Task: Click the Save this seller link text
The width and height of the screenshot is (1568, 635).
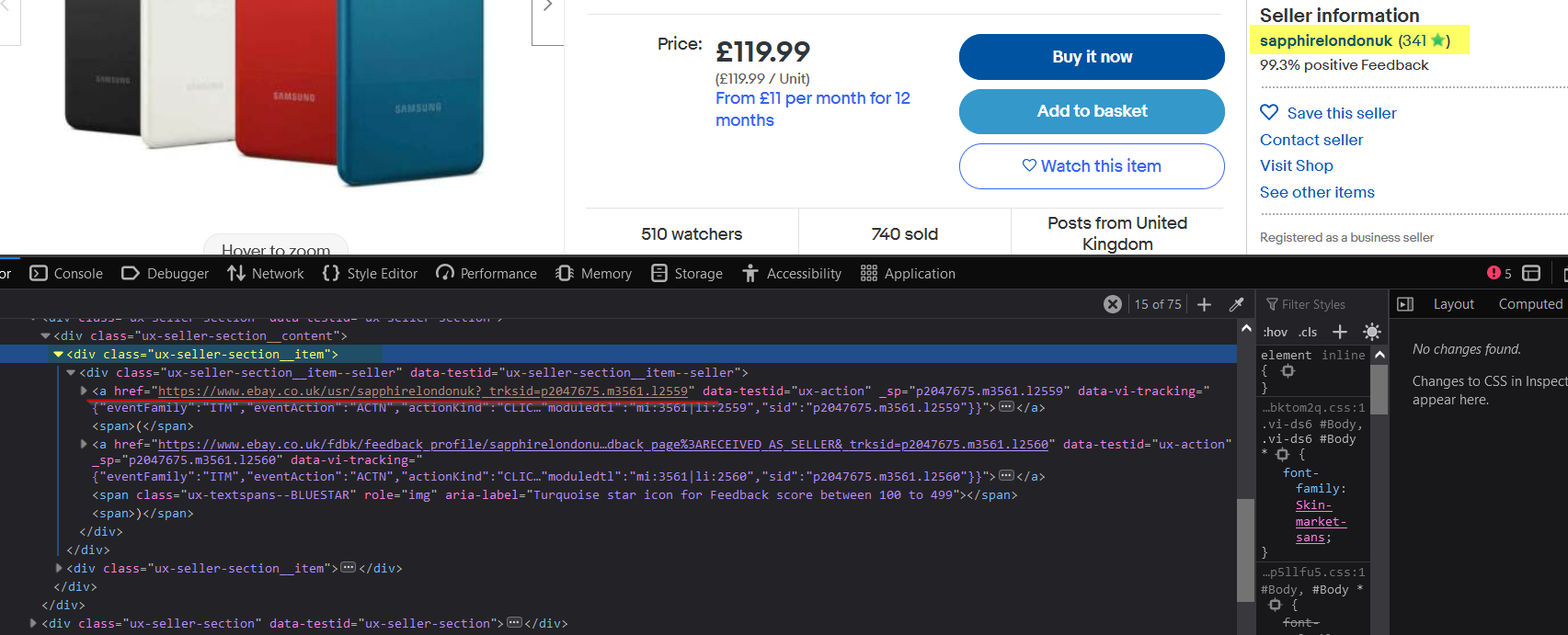Action: click(x=1342, y=113)
